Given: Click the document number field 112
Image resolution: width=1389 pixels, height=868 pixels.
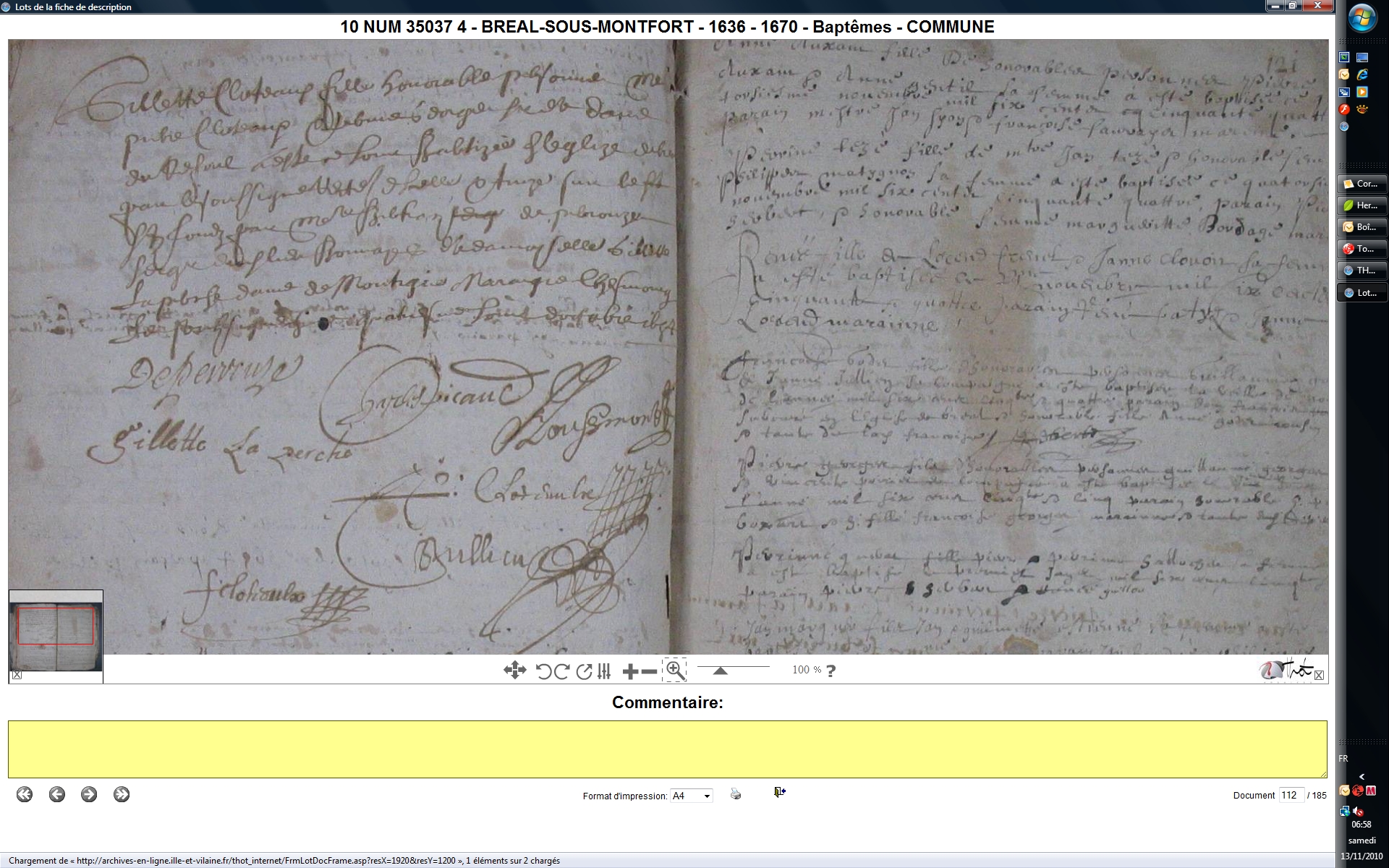Looking at the screenshot, I should coord(1291,795).
